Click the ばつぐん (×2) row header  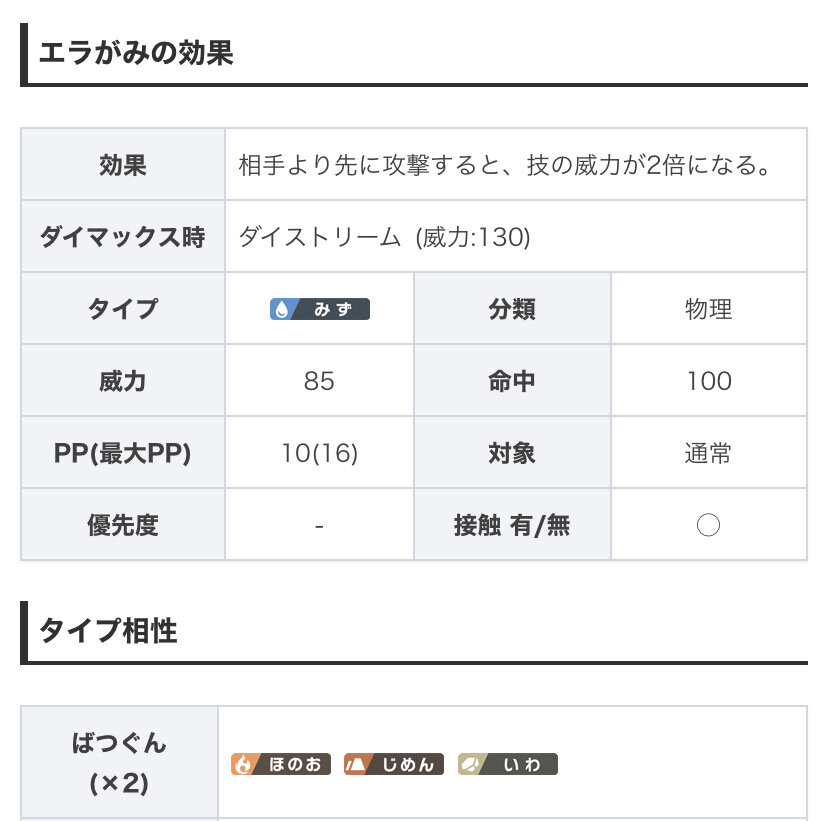coord(119,763)
